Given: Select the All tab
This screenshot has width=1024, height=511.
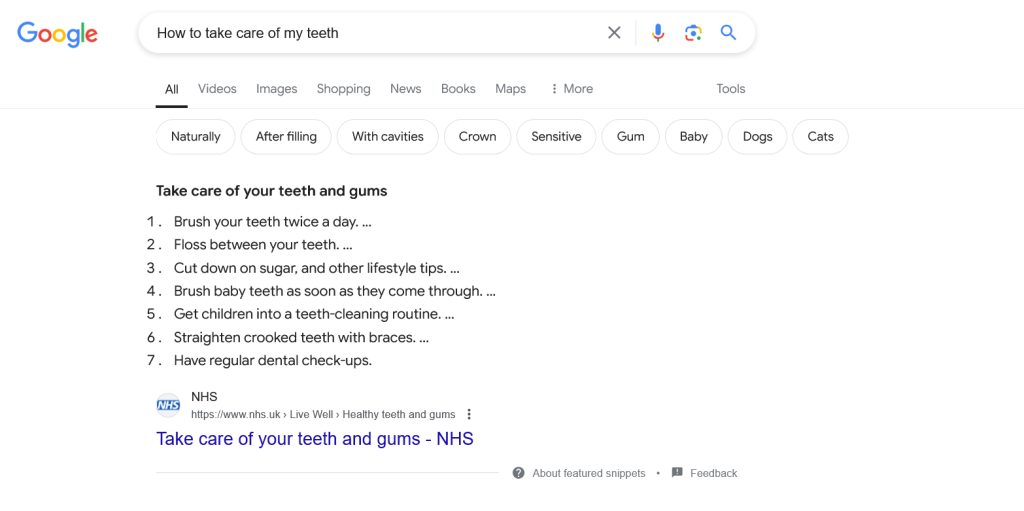Looking at the screenshot, I should 172,89.
